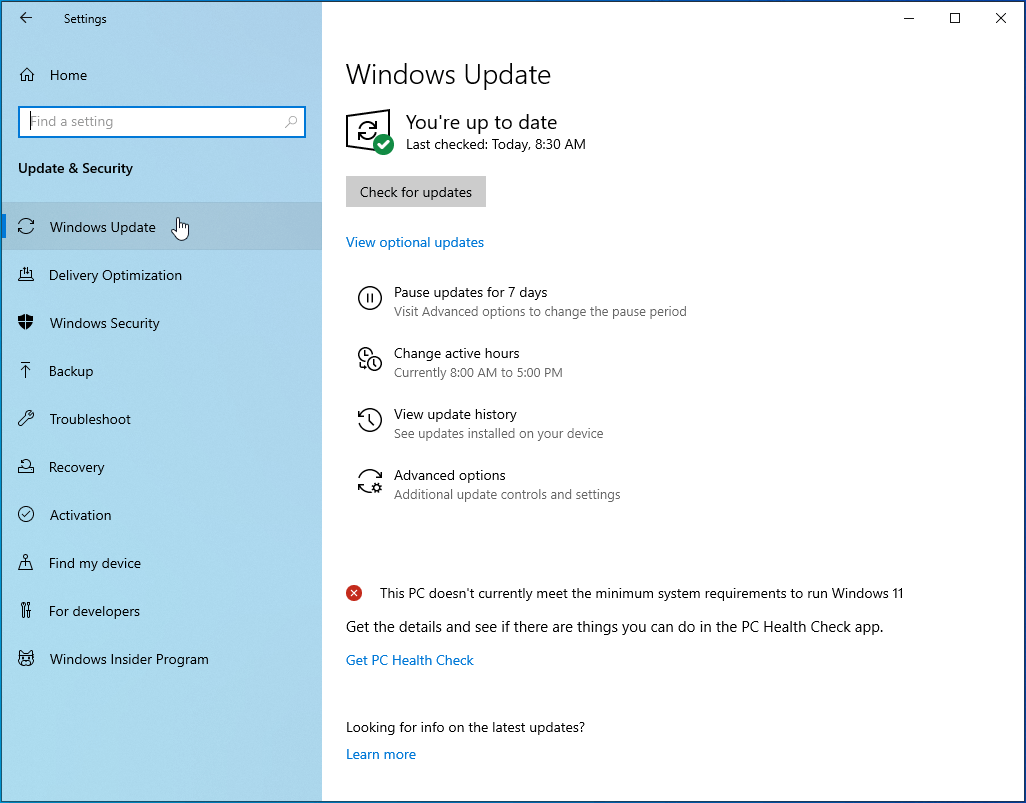Go to Settings Home
Viewport: 1026px width, 803px height.
pos(68,75)
